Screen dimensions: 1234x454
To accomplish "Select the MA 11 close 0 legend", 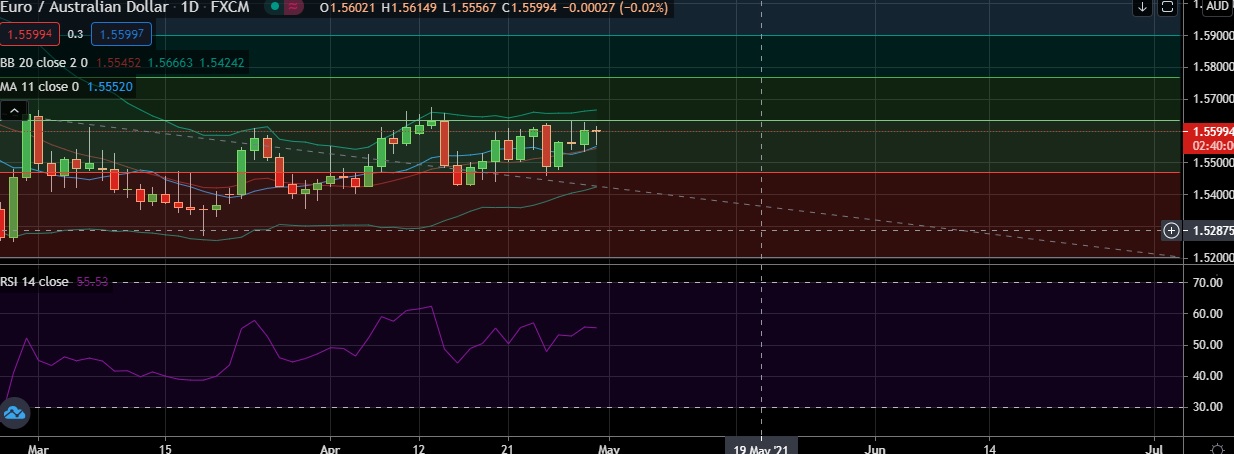I will 40,87.
